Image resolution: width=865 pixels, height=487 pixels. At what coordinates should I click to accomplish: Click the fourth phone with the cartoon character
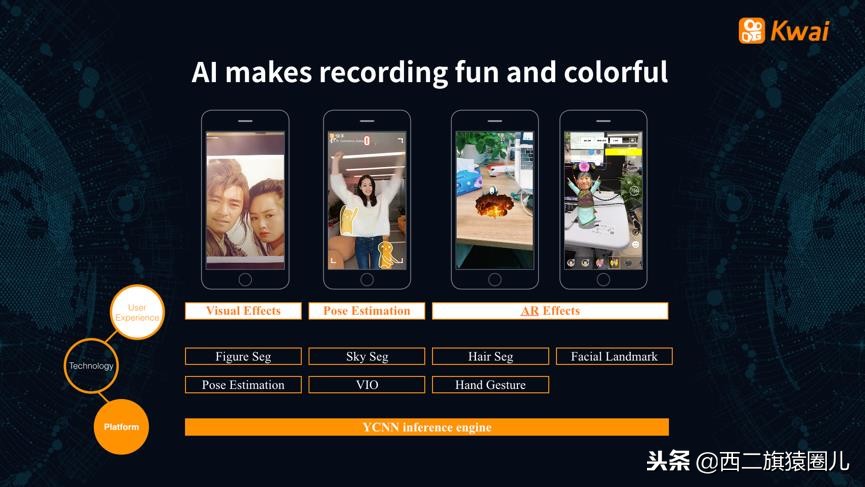[603, 200]
